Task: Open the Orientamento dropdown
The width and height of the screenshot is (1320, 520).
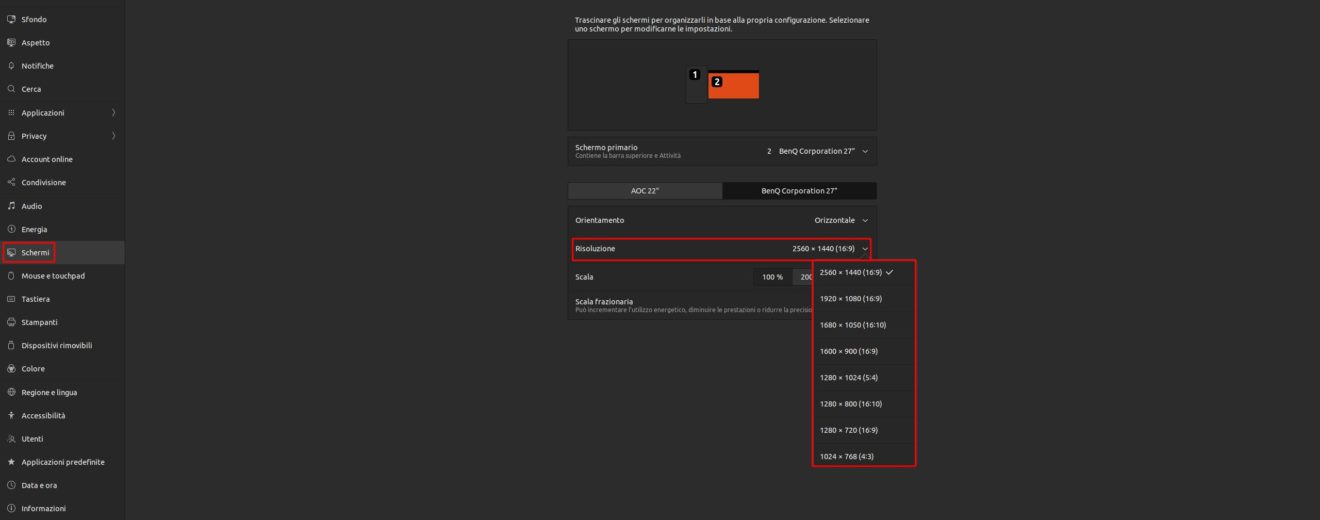Action: click(841, 220)
